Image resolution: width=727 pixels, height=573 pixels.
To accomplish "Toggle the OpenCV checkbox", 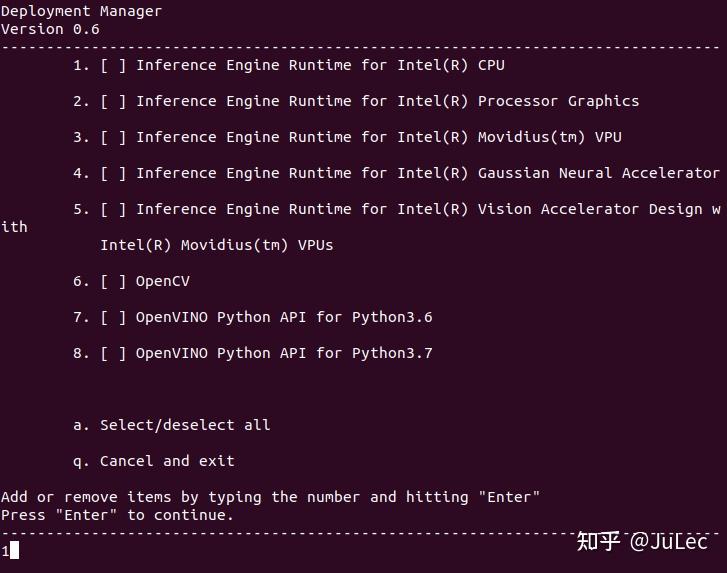I will (x=113, y=281).
